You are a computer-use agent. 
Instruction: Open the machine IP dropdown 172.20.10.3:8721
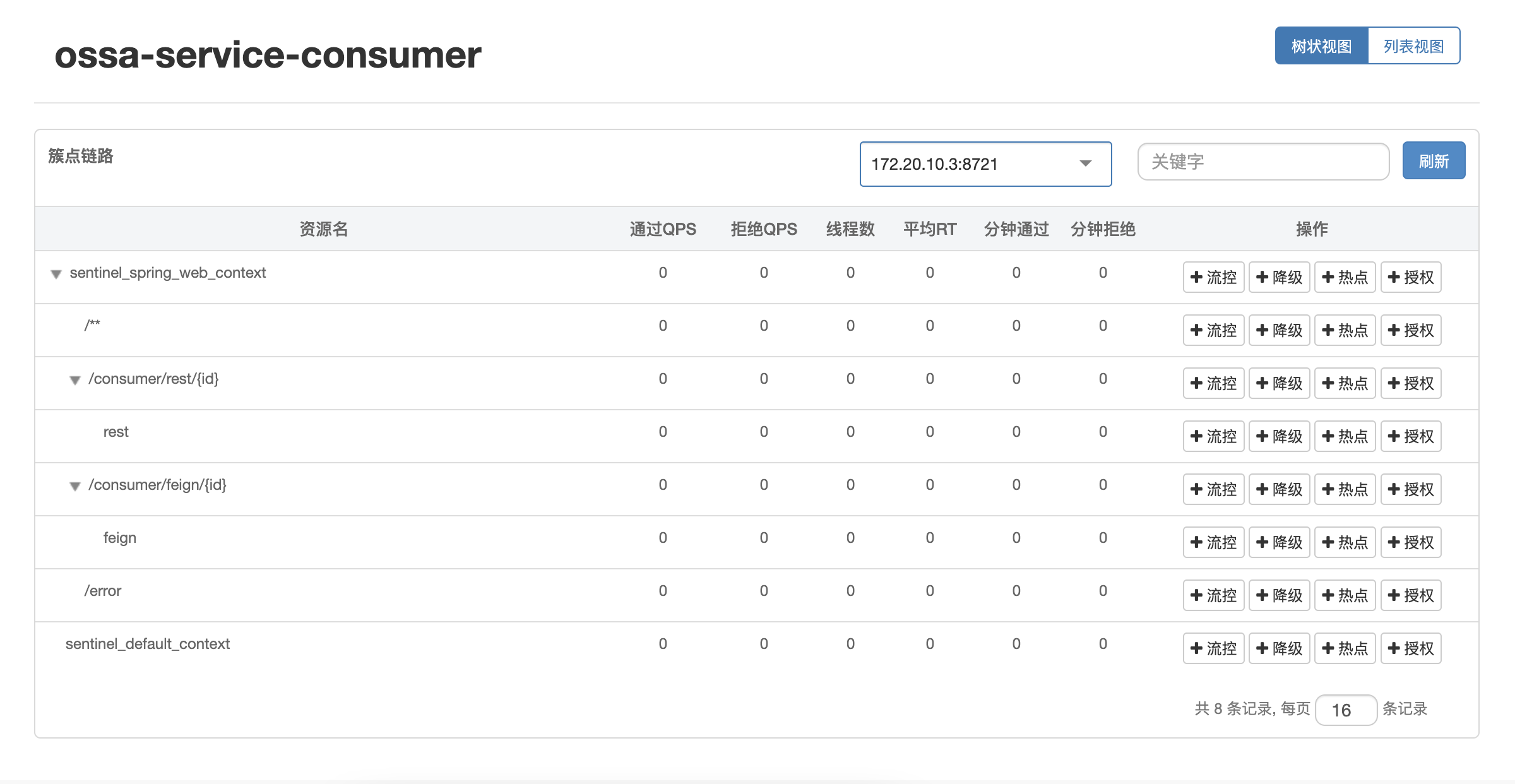[x=985, y=164]
